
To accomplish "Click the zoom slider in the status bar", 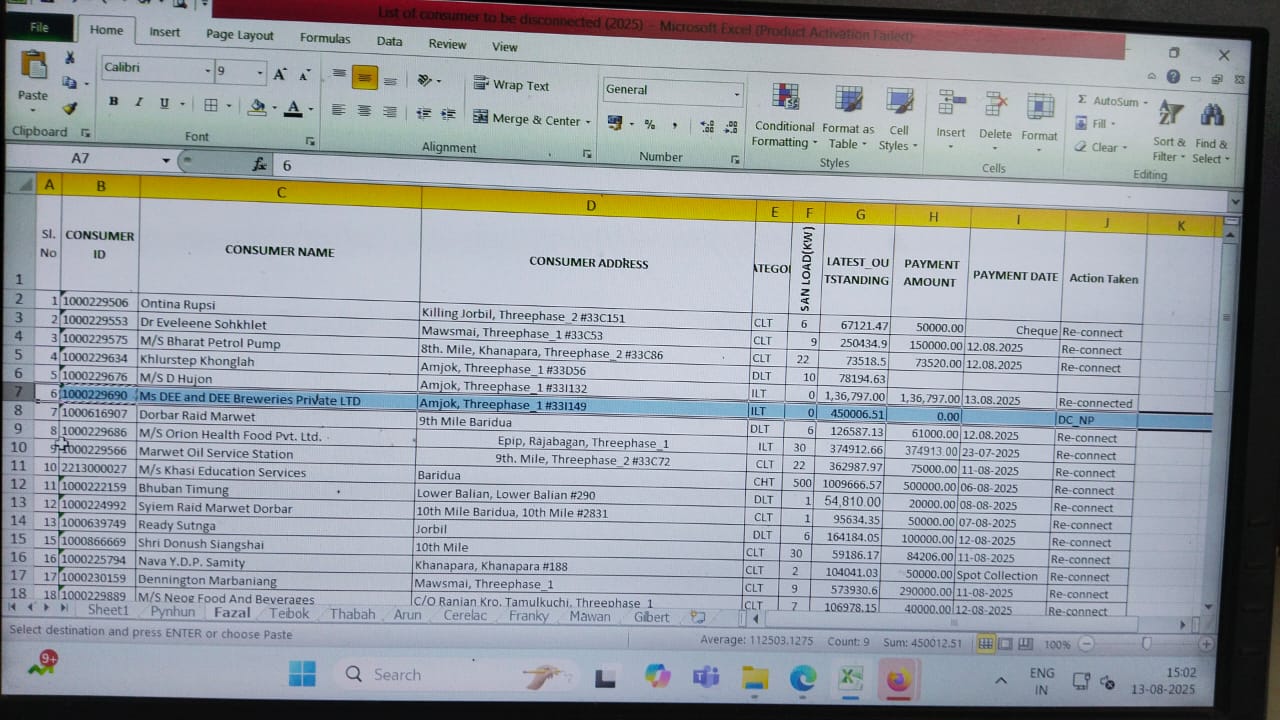I will 1146,645.
